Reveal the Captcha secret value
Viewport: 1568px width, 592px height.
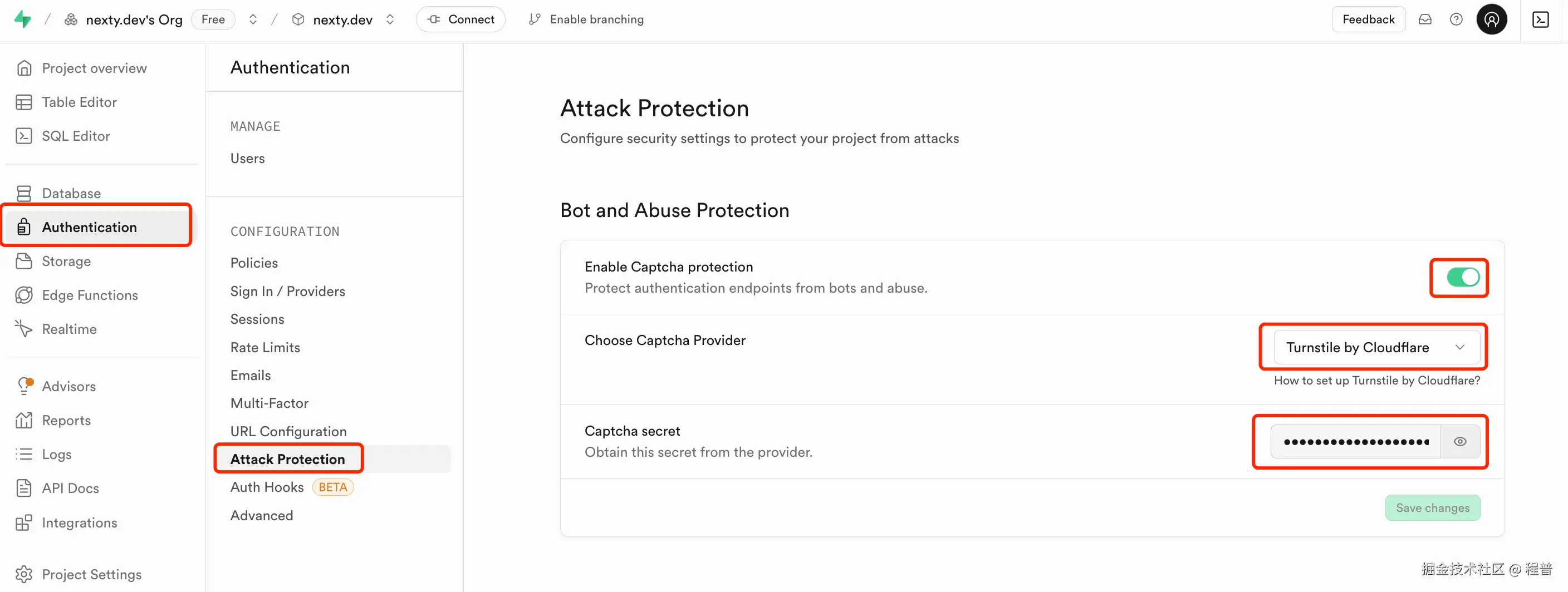point(1459,441)
